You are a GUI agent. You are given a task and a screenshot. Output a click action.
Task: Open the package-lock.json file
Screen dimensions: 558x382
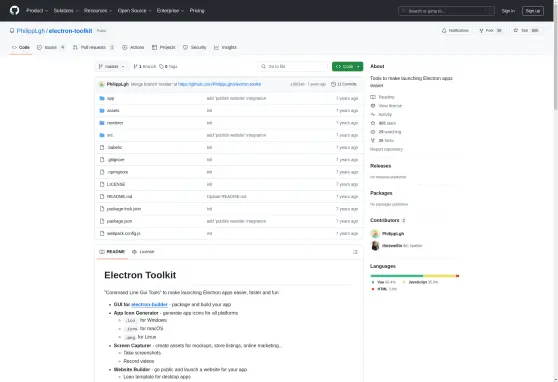(124, 209)
